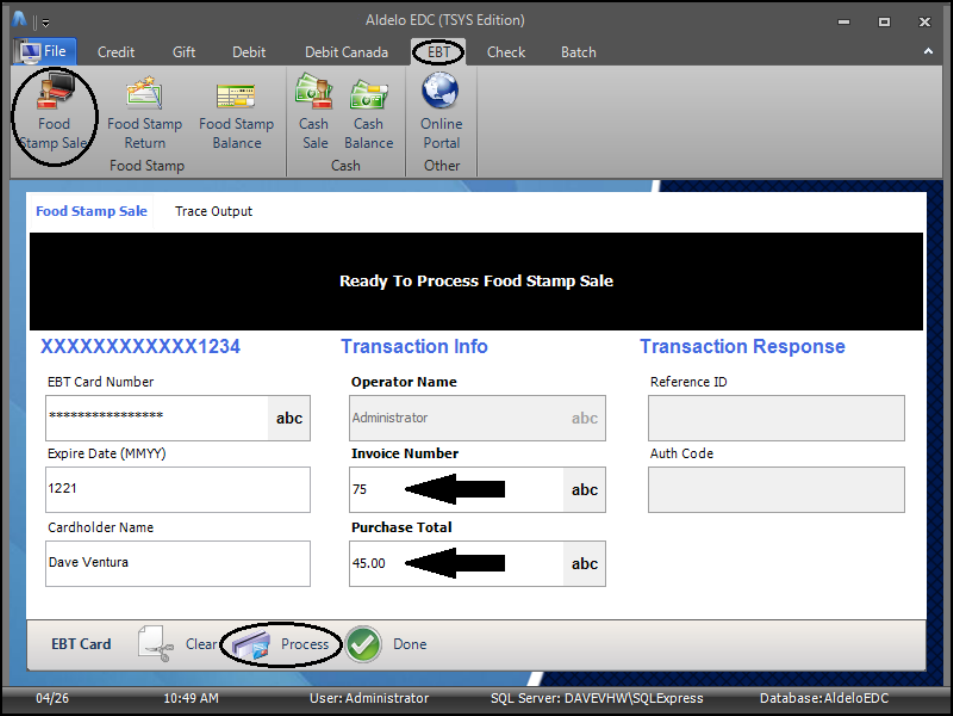Click the Done button label
The image size is (953, 716).
click(410, 644)
